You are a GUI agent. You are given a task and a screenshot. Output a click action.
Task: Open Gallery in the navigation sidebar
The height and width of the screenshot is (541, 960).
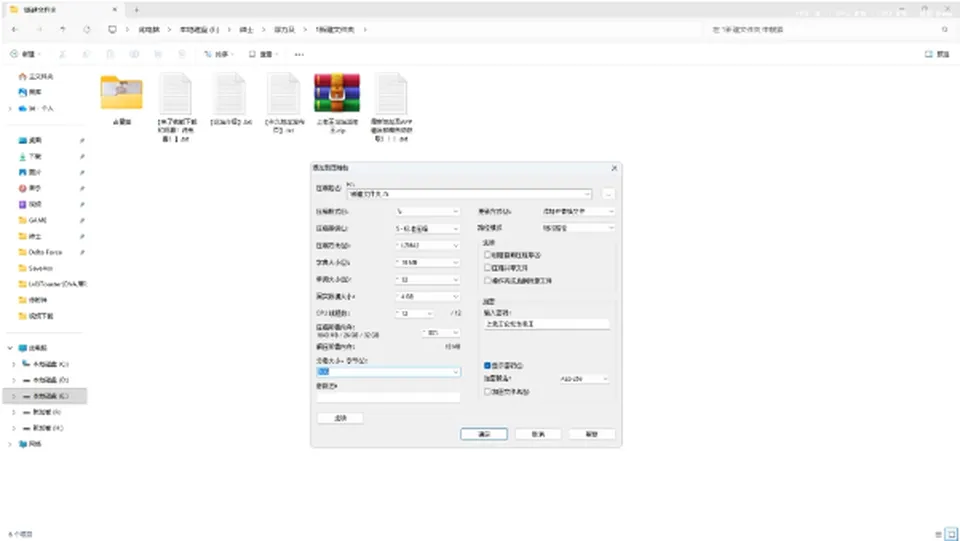point(30,92)
